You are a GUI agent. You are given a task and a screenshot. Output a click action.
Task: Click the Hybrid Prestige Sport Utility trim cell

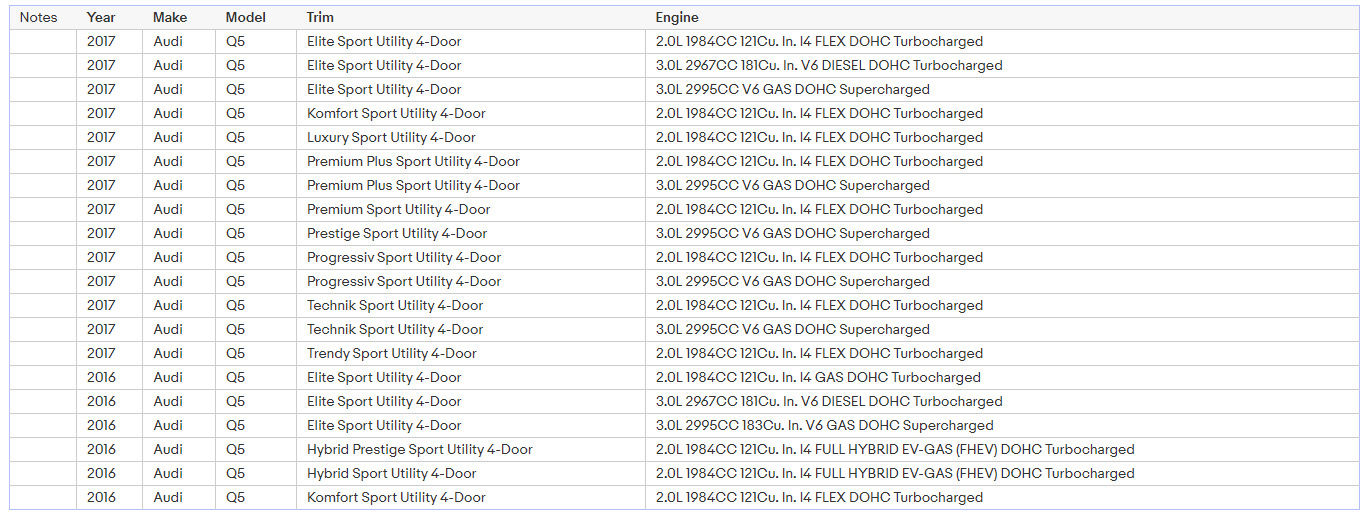420,449
